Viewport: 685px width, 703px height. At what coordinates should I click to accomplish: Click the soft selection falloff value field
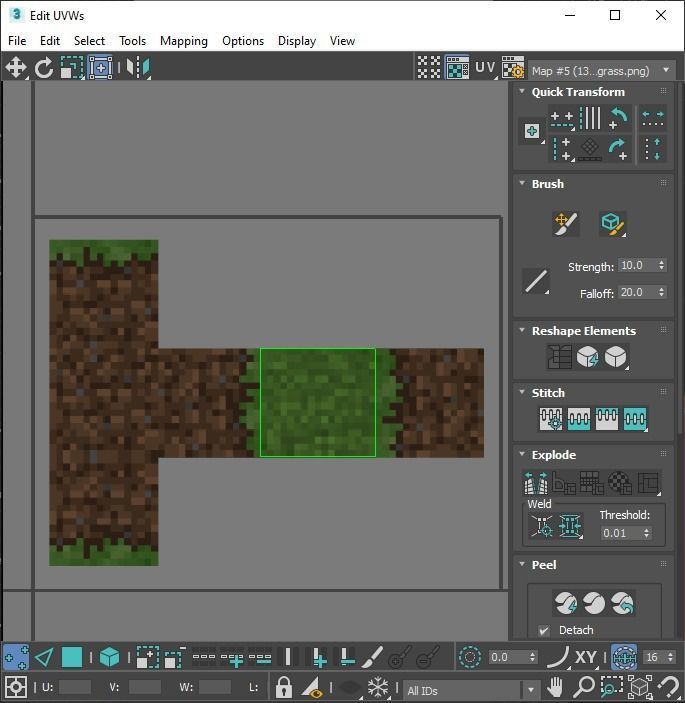coord(507,657)
